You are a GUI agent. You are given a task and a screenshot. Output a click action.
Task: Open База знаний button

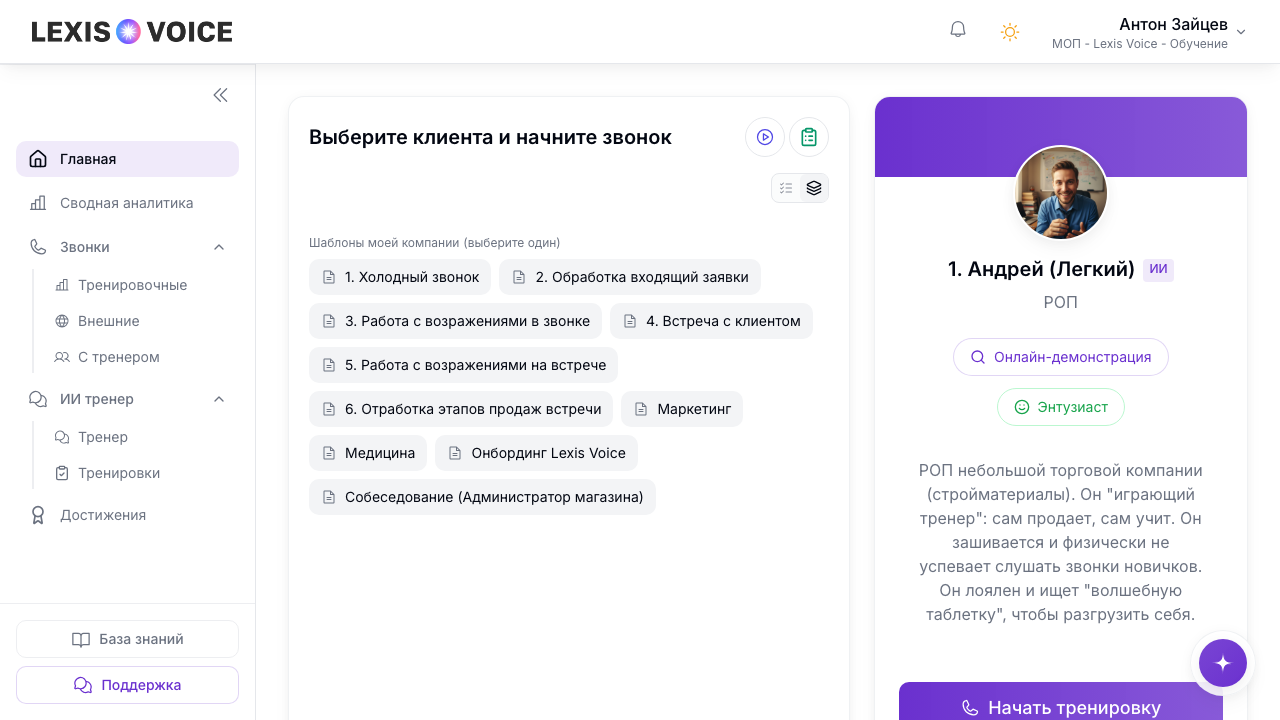pos(127,639)
